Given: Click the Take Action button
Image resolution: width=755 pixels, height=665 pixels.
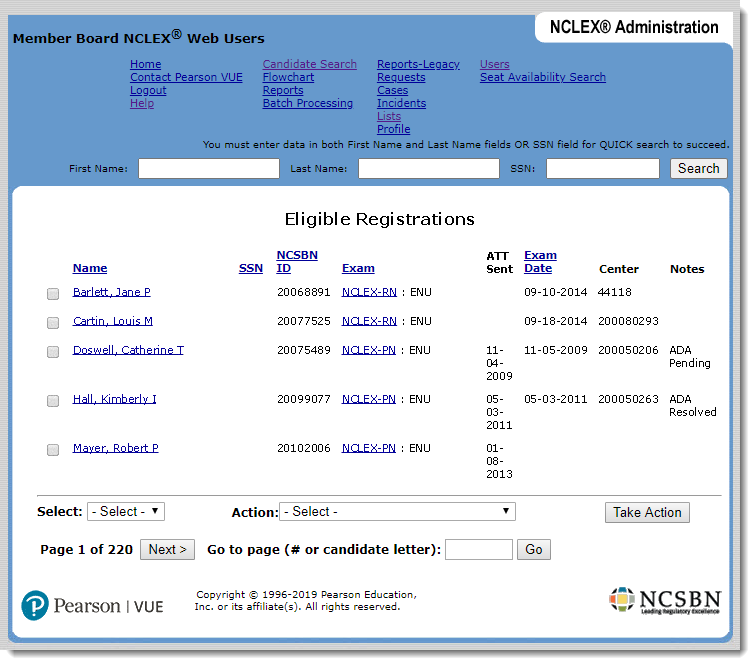Looking at the screenshot, I should [x=647, y=512].
